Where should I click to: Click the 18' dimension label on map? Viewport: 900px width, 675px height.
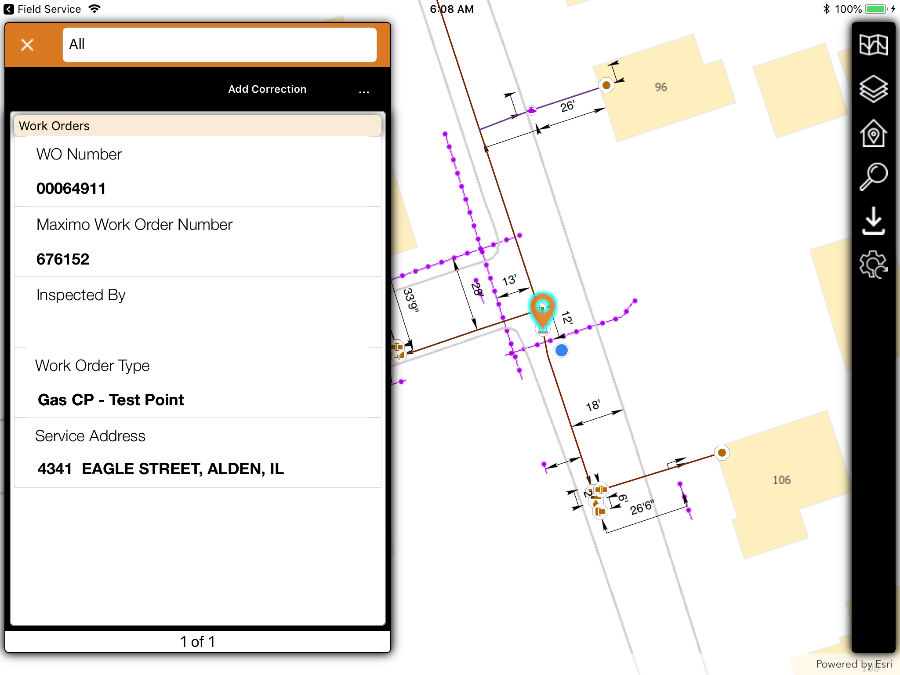pos(593,406)
